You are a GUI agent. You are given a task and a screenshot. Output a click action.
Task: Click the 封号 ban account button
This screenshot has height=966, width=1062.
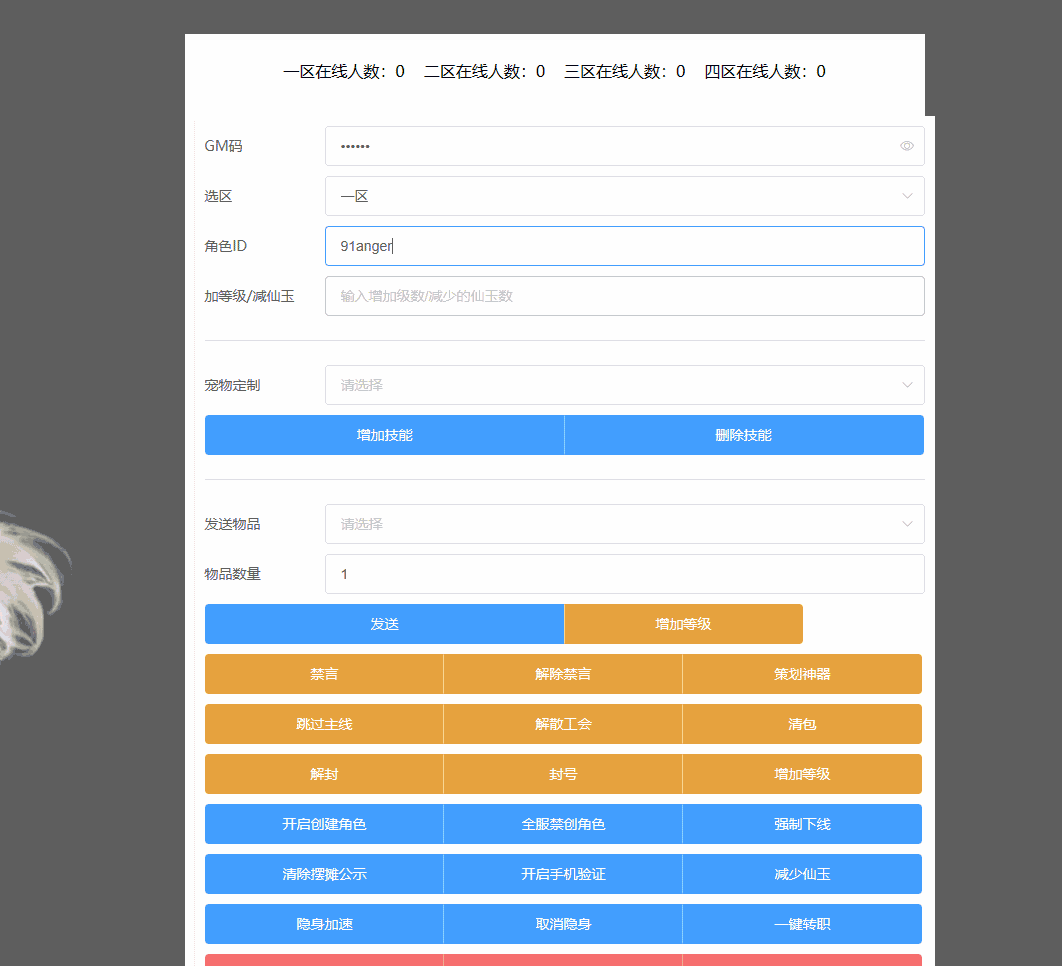(562, 773)
